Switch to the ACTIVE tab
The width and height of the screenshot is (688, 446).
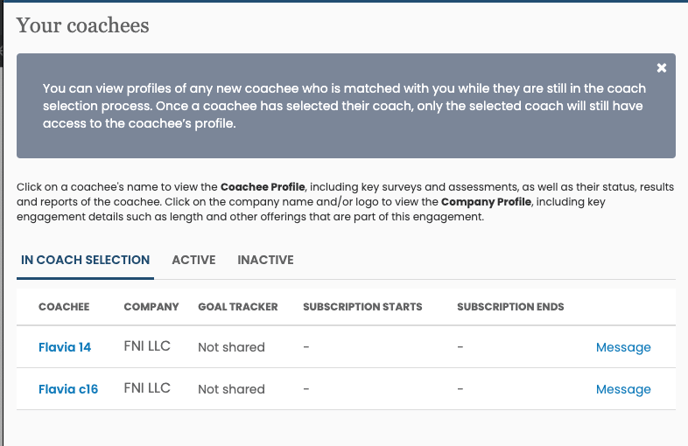coord(194,260)
